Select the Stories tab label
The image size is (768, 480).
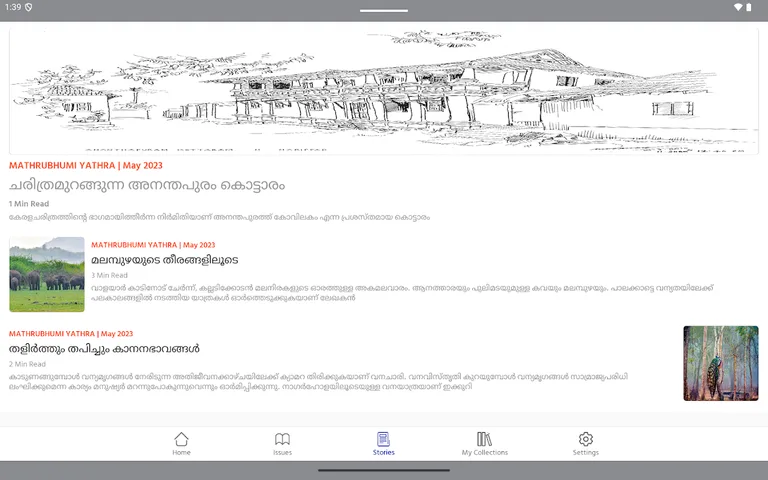[384, 453]
